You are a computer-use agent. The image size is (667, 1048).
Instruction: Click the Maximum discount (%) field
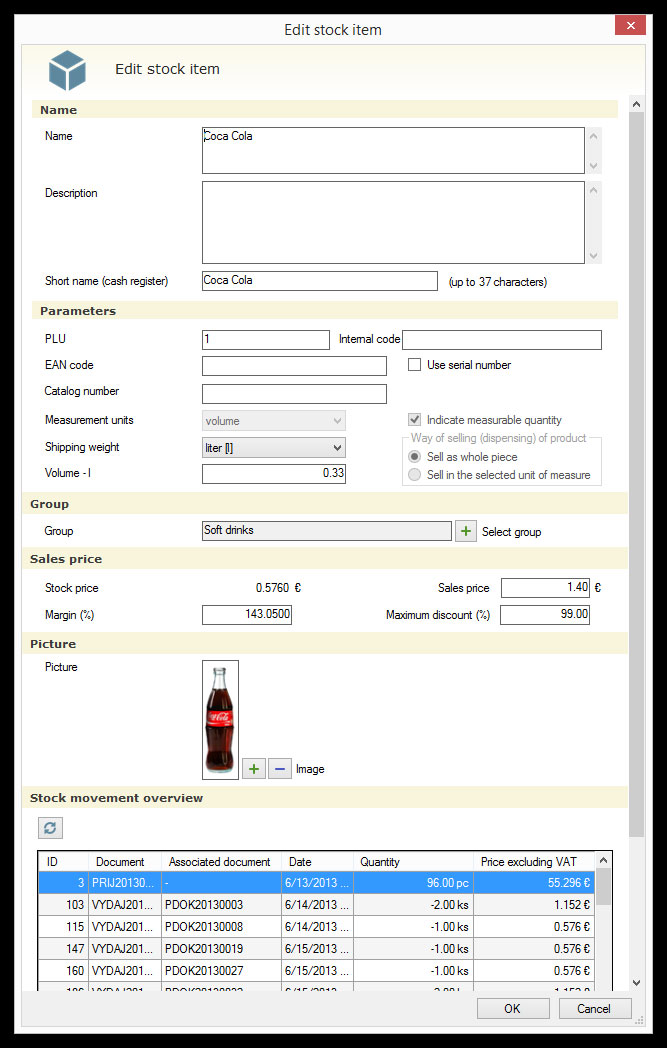click(x=545, y=614)
